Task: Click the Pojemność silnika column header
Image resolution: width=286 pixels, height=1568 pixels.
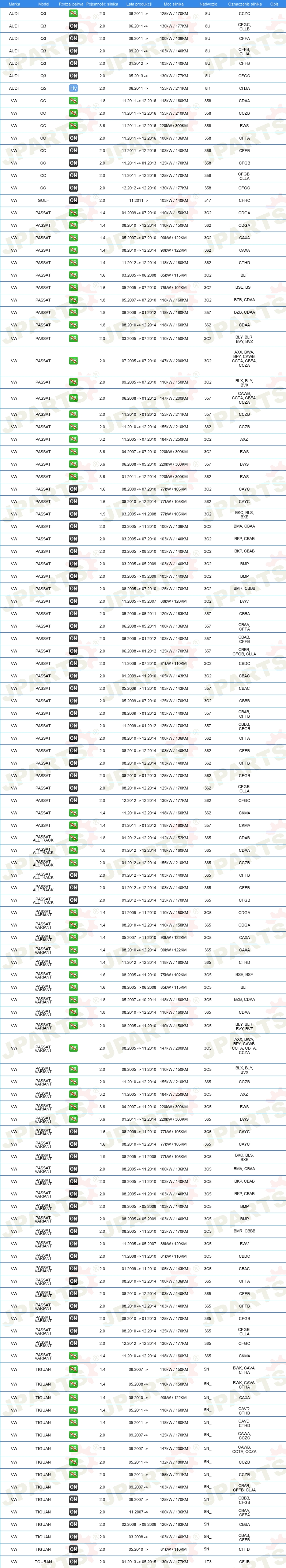Action: (102, 4)
